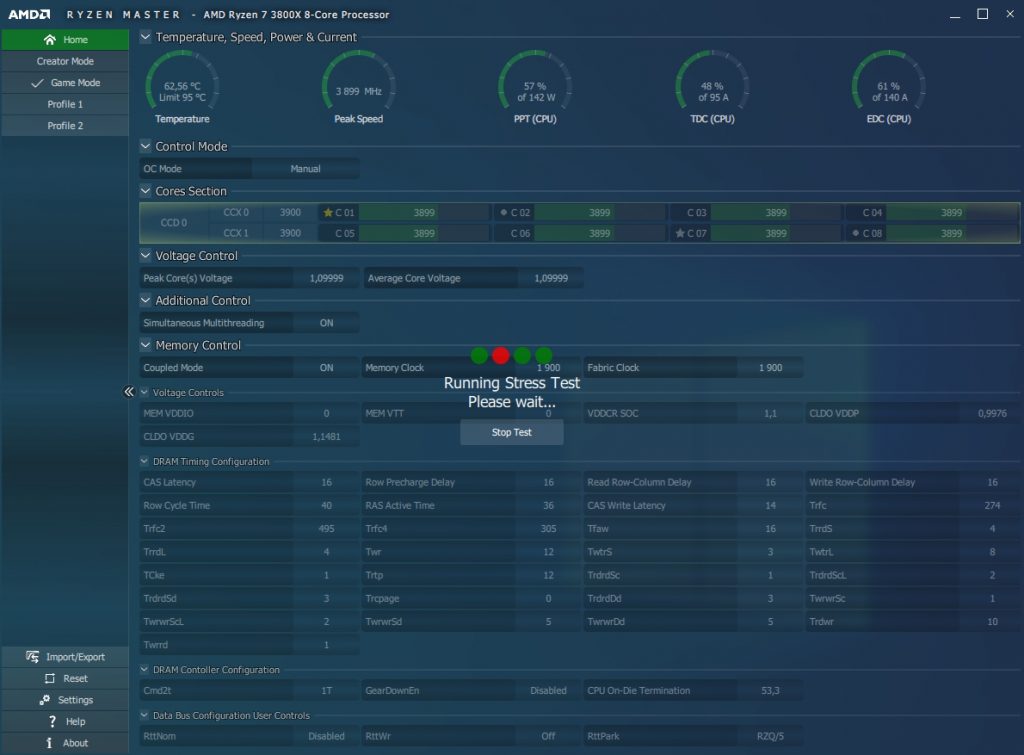Toggle GearDownEn Disabled value
Screen dimensions: 1024x755
[548, 690]
